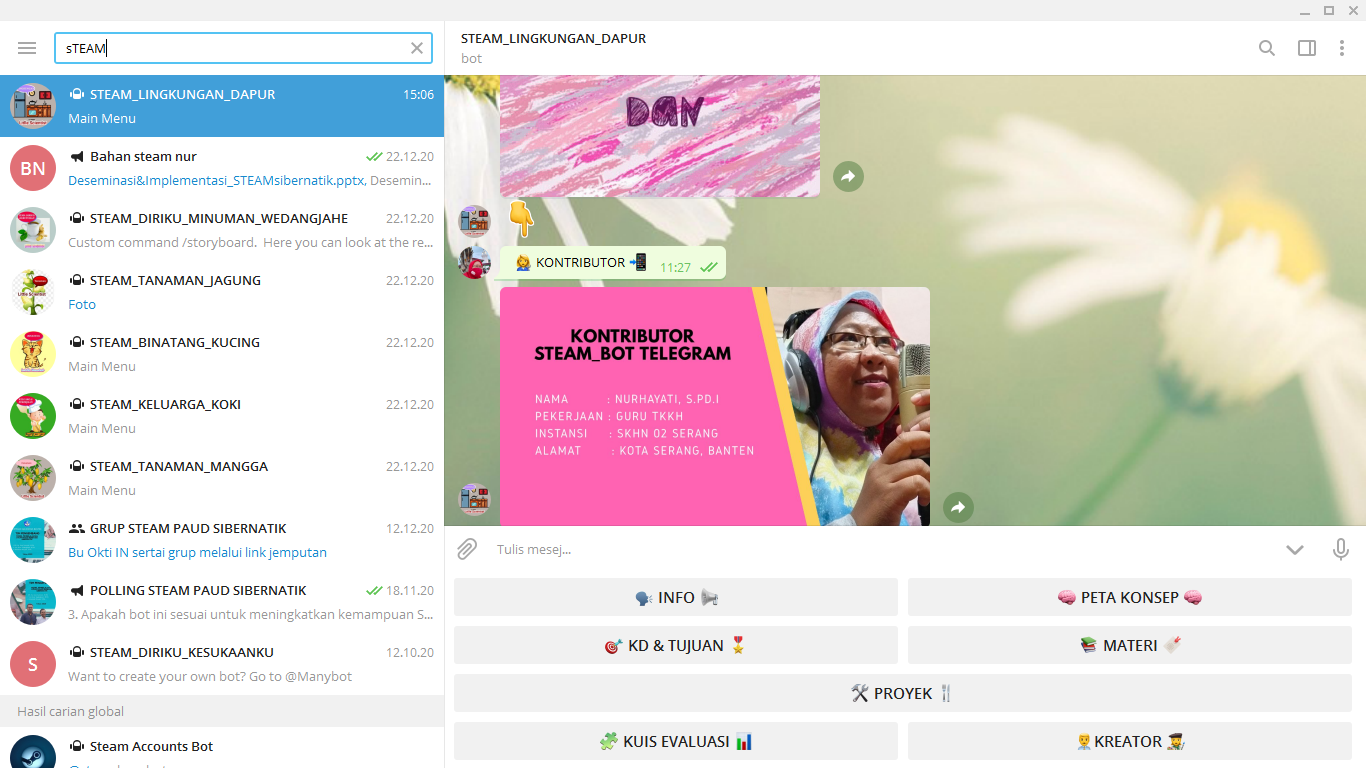Search within the current chat
Image resolution: width=1366 pixels, height=768 pixels.
point(1267,48)
